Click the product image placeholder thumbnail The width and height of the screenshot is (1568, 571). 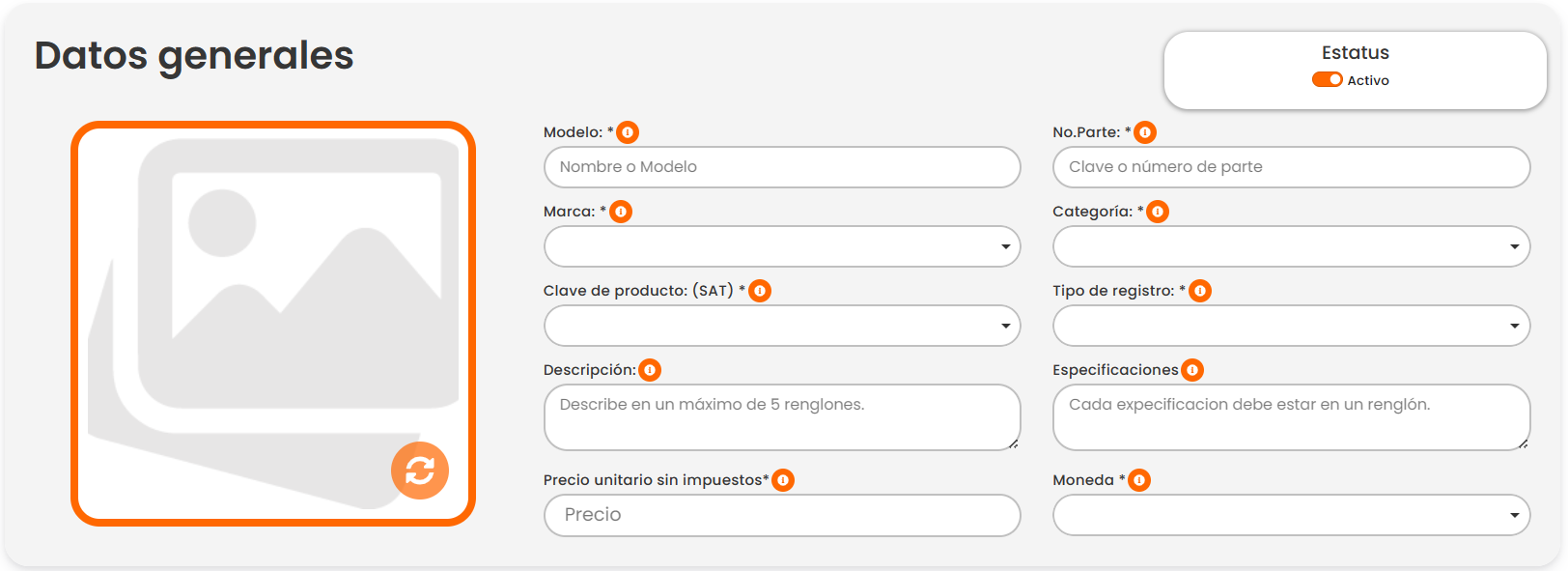tap(272, 309)
